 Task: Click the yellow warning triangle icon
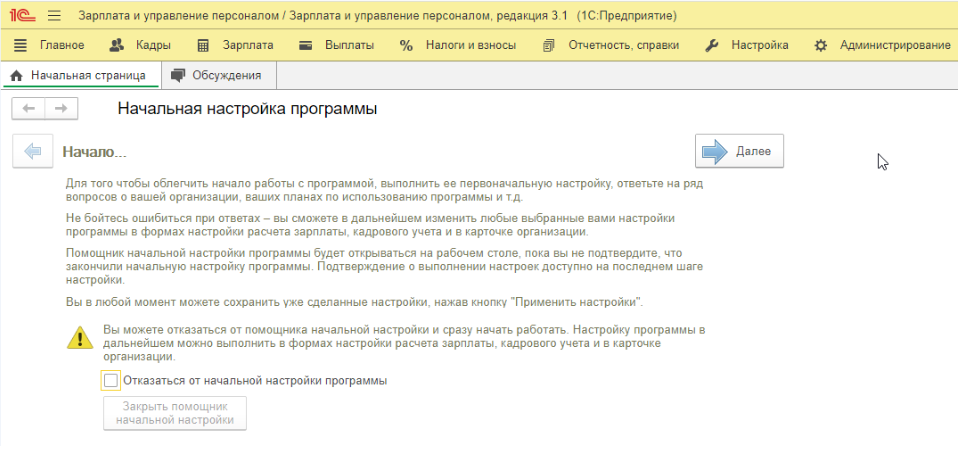(80, 338)
